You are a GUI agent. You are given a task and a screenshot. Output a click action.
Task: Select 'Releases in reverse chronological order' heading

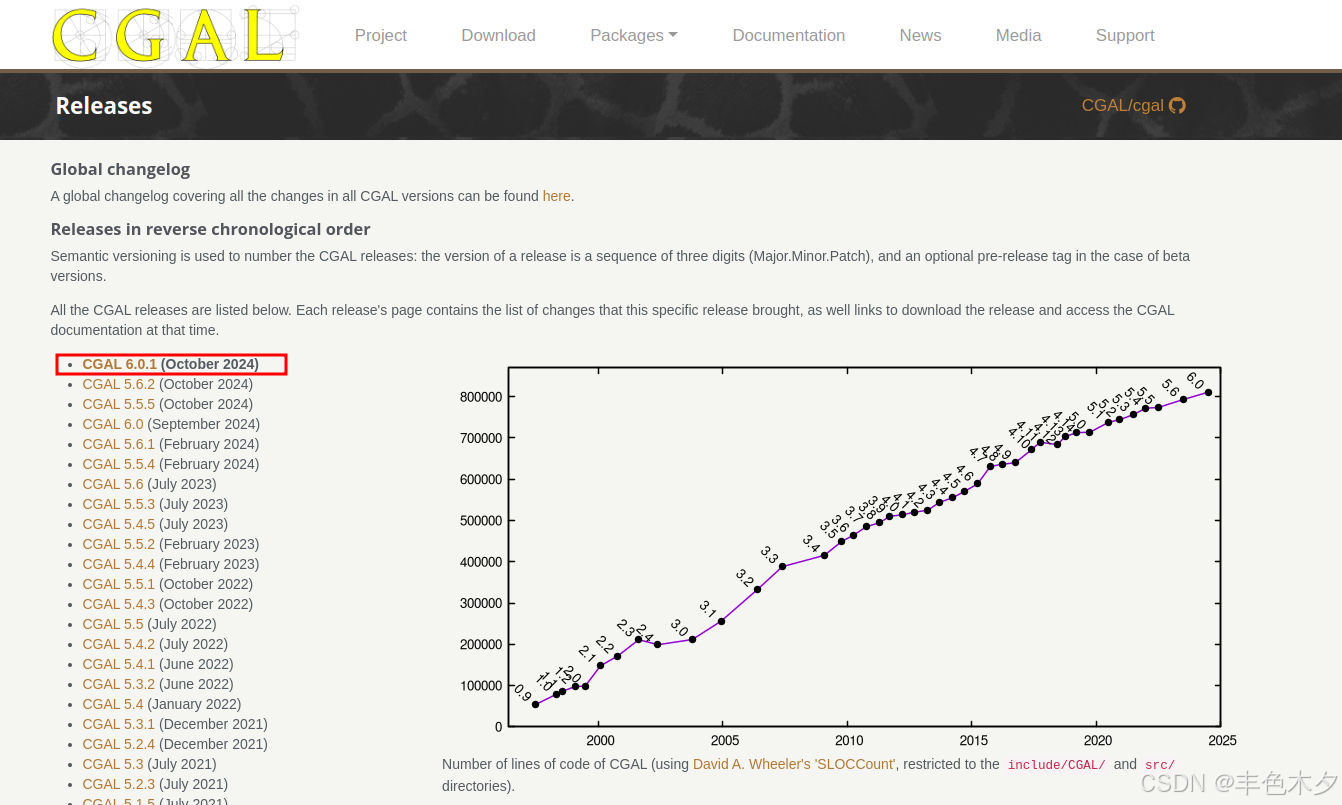(211, 229)
